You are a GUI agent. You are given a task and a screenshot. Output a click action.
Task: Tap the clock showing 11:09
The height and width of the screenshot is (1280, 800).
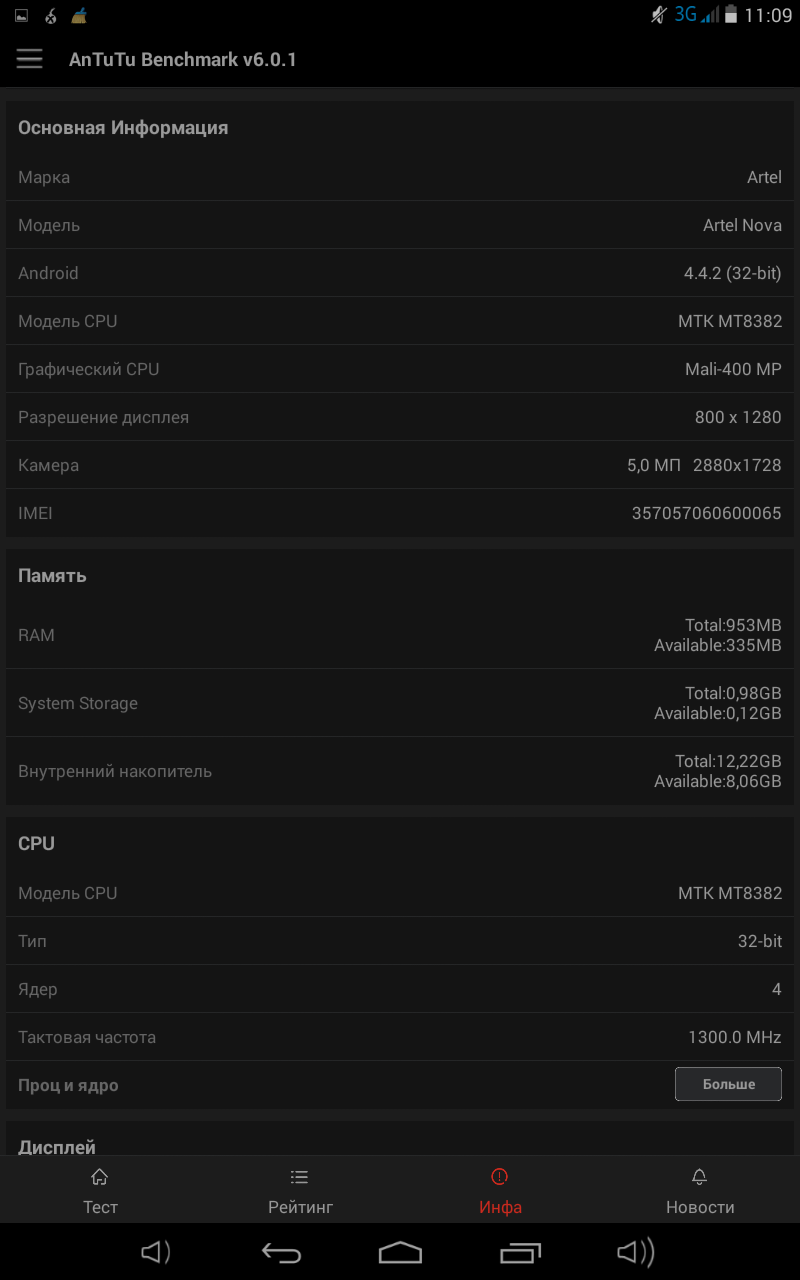tap(768, 16)
